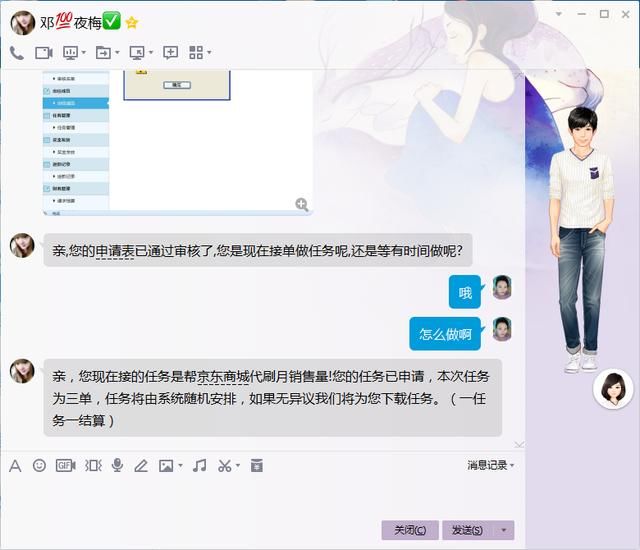Expand the send options arrow
The height and width of the screenshot is (550, 640).
(x=504, y=530)
